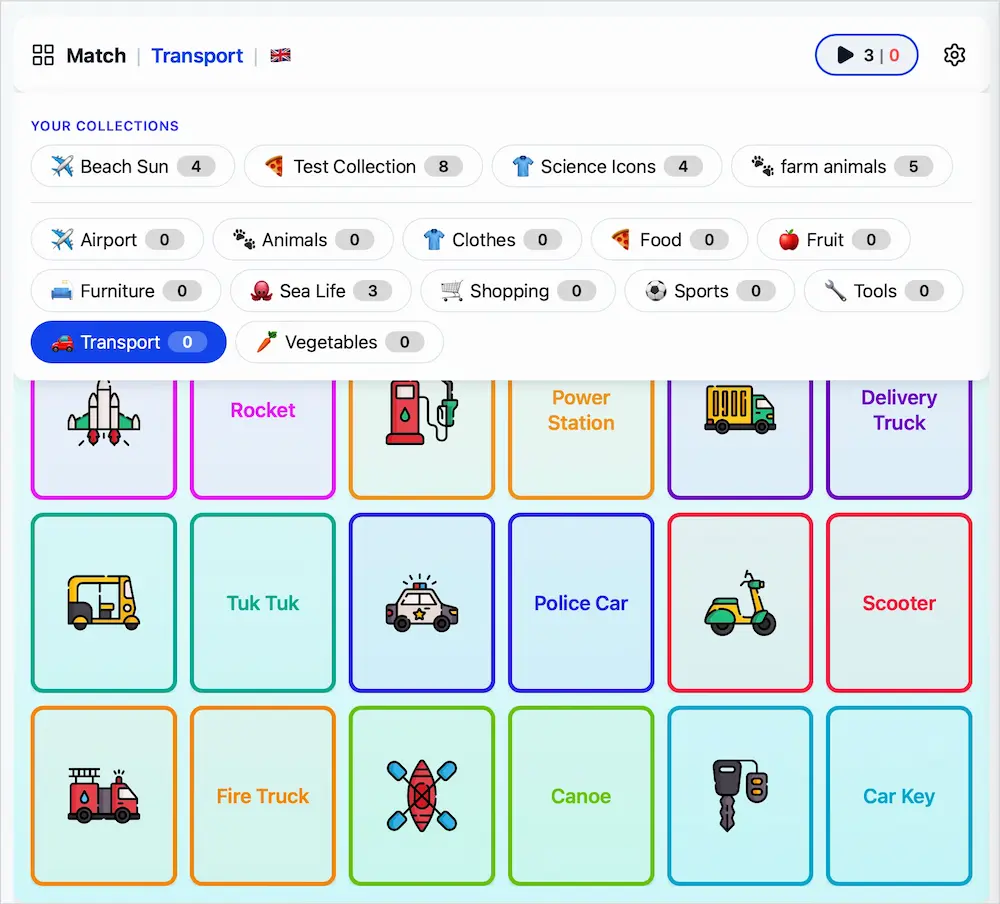Open the Test Collection chip
Viewport: 1000px width, 904px height.
coord(363,166)
